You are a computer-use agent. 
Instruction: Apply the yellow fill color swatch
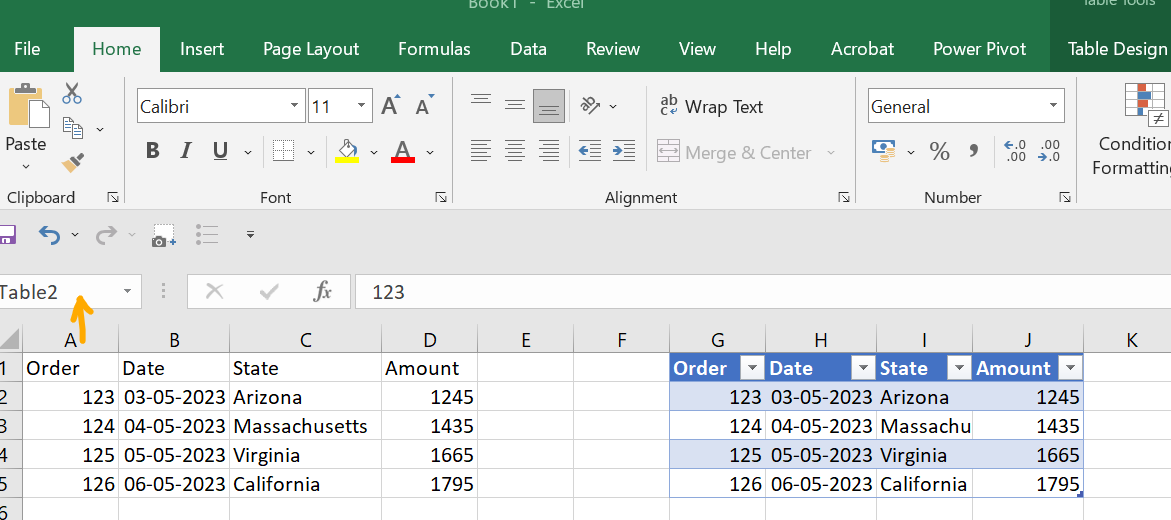tap(347, 152)
